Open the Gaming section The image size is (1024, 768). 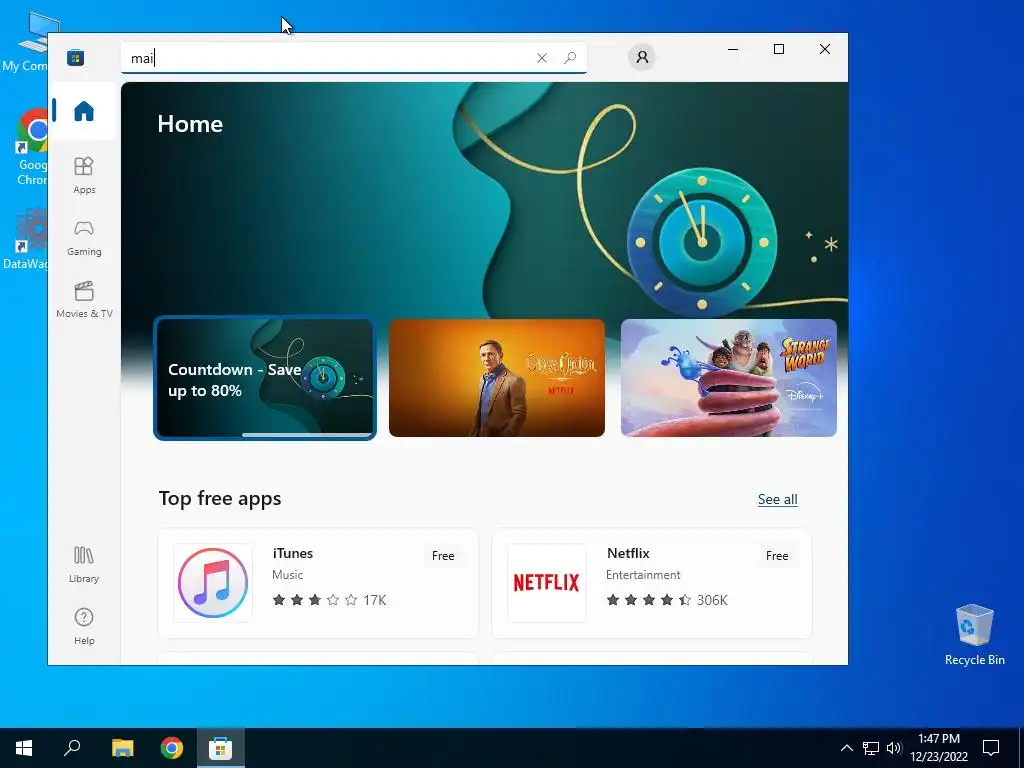tap(84, 238)
